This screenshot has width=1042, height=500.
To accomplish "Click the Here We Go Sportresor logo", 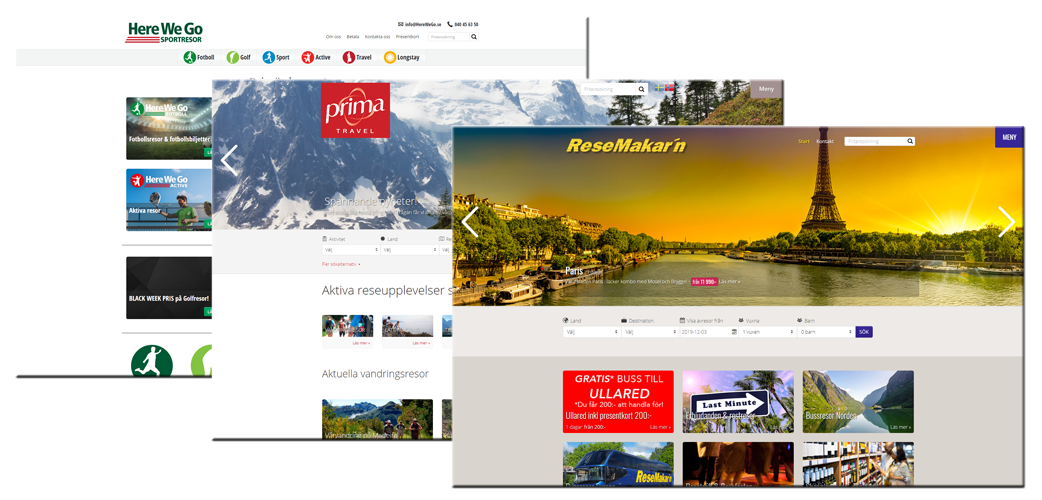I will click(x=163, y=33).
